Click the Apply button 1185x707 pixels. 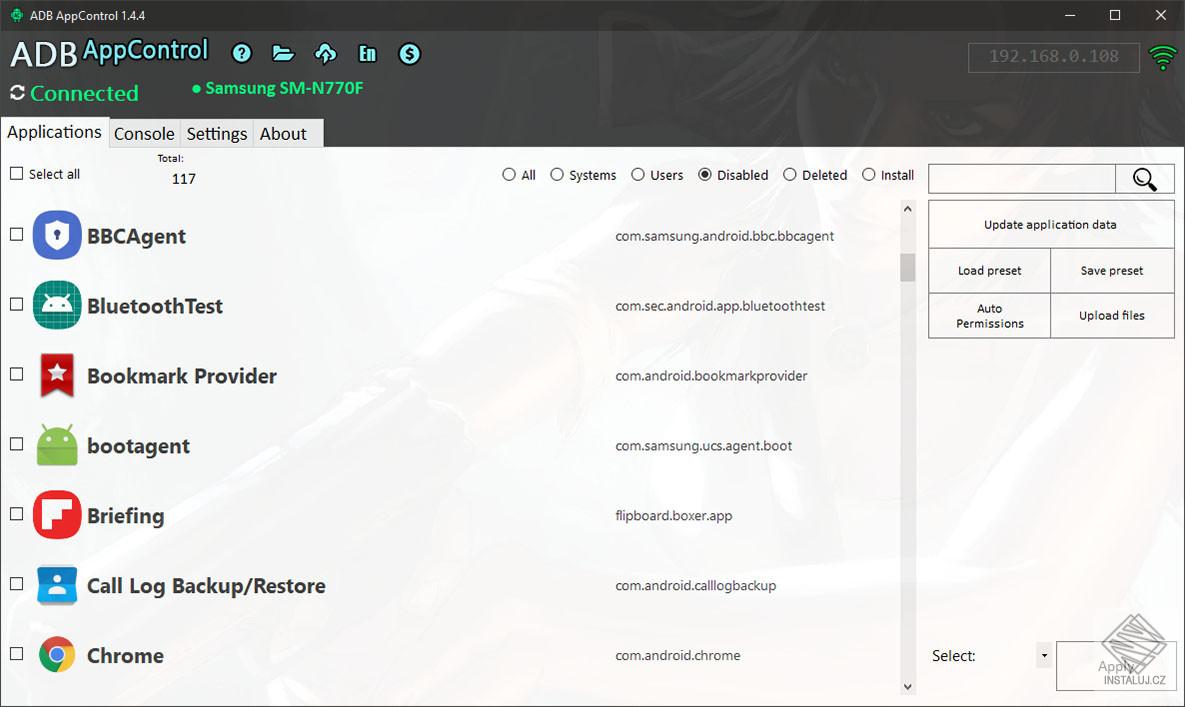pos(1115,665)
